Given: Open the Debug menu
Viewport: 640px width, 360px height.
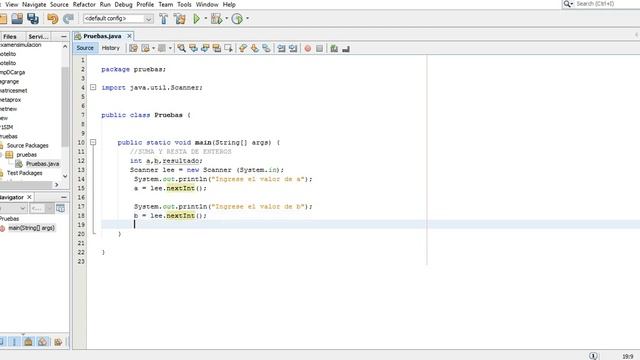Looking at the screenshot, I should click(x=123, y=4).
